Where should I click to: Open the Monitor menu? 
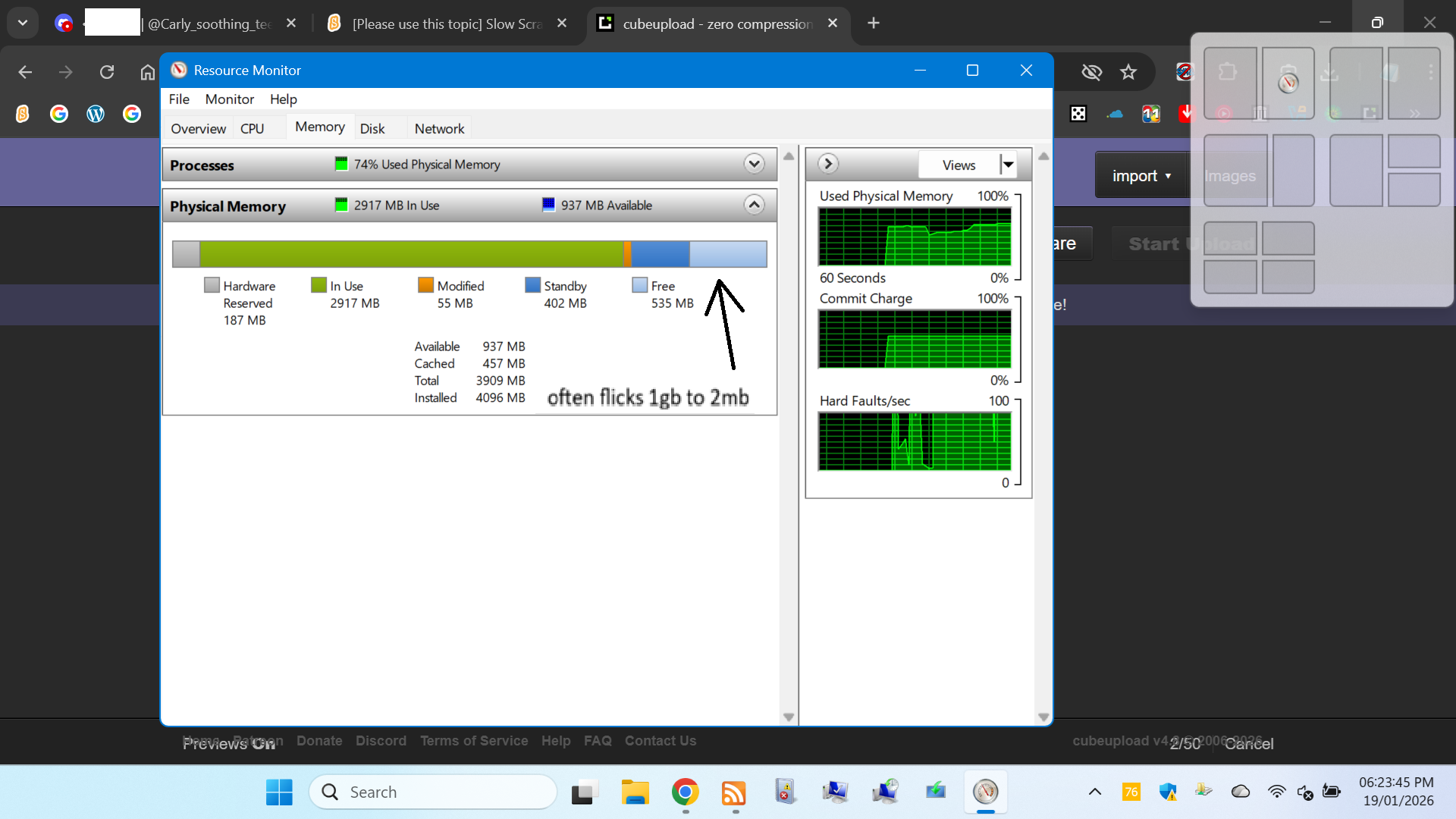point(229,99)
